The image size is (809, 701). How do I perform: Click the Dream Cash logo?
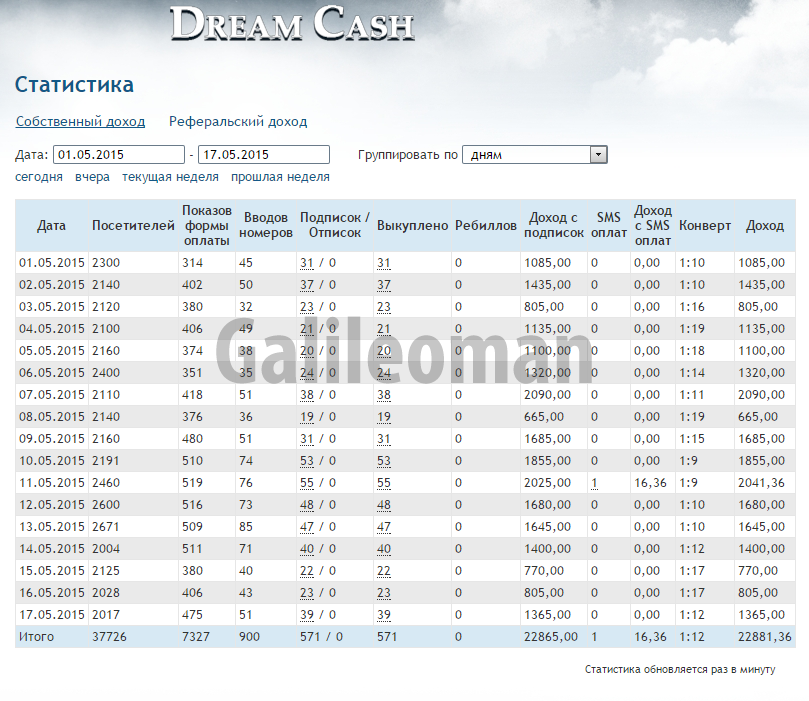[x=292, y=24]
